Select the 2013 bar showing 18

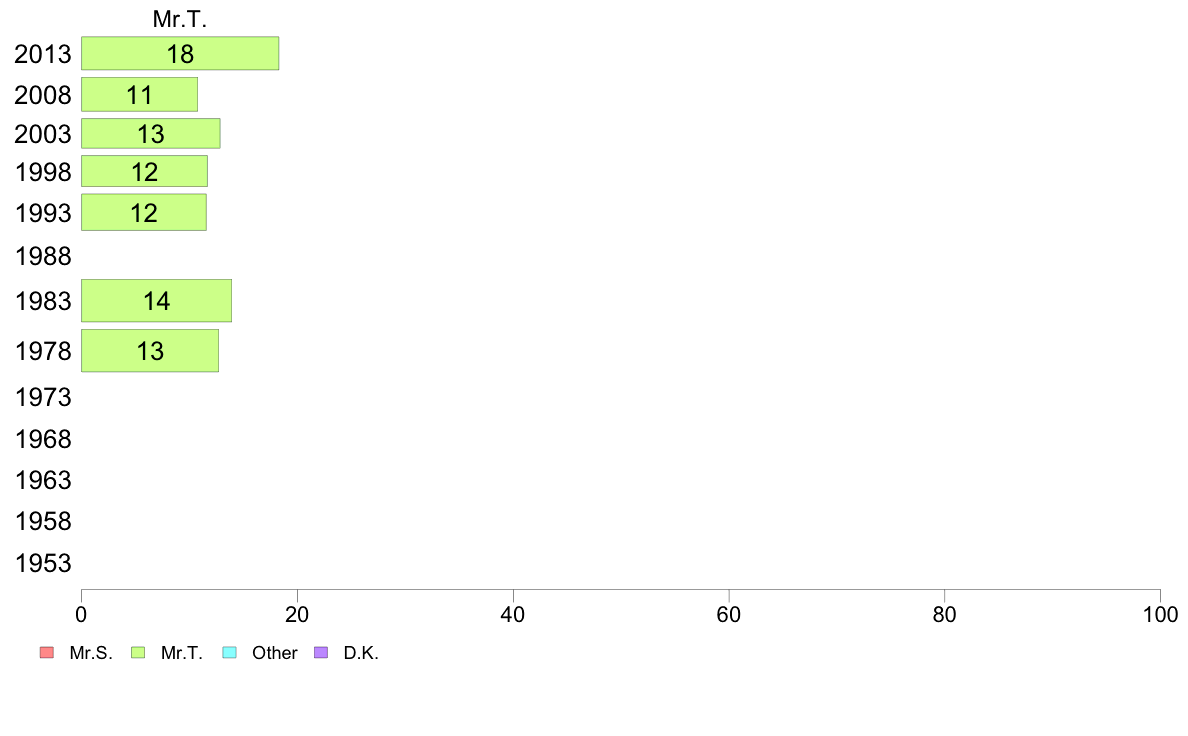coord(180,53)
